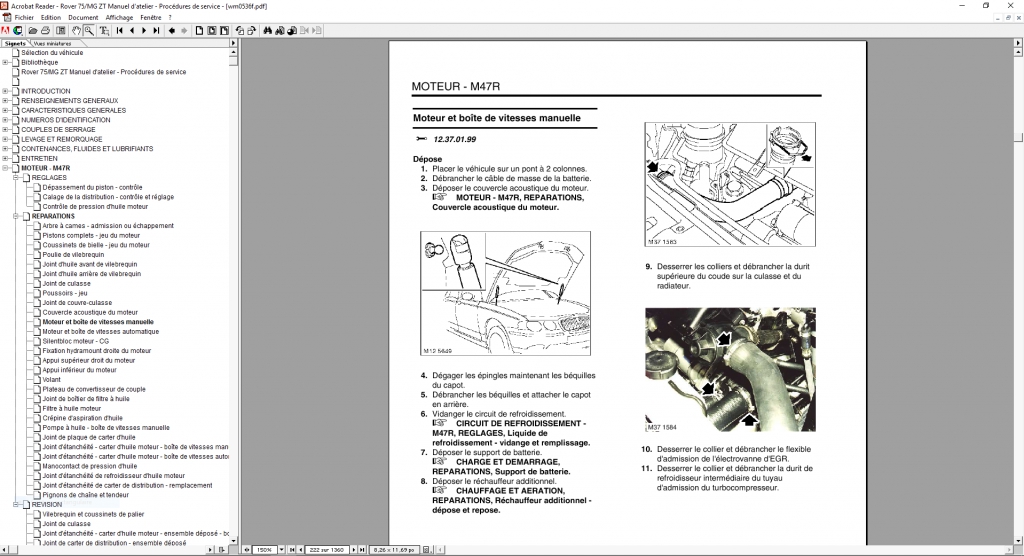Toggle navigation pane button in status bar

click(247, 549)
